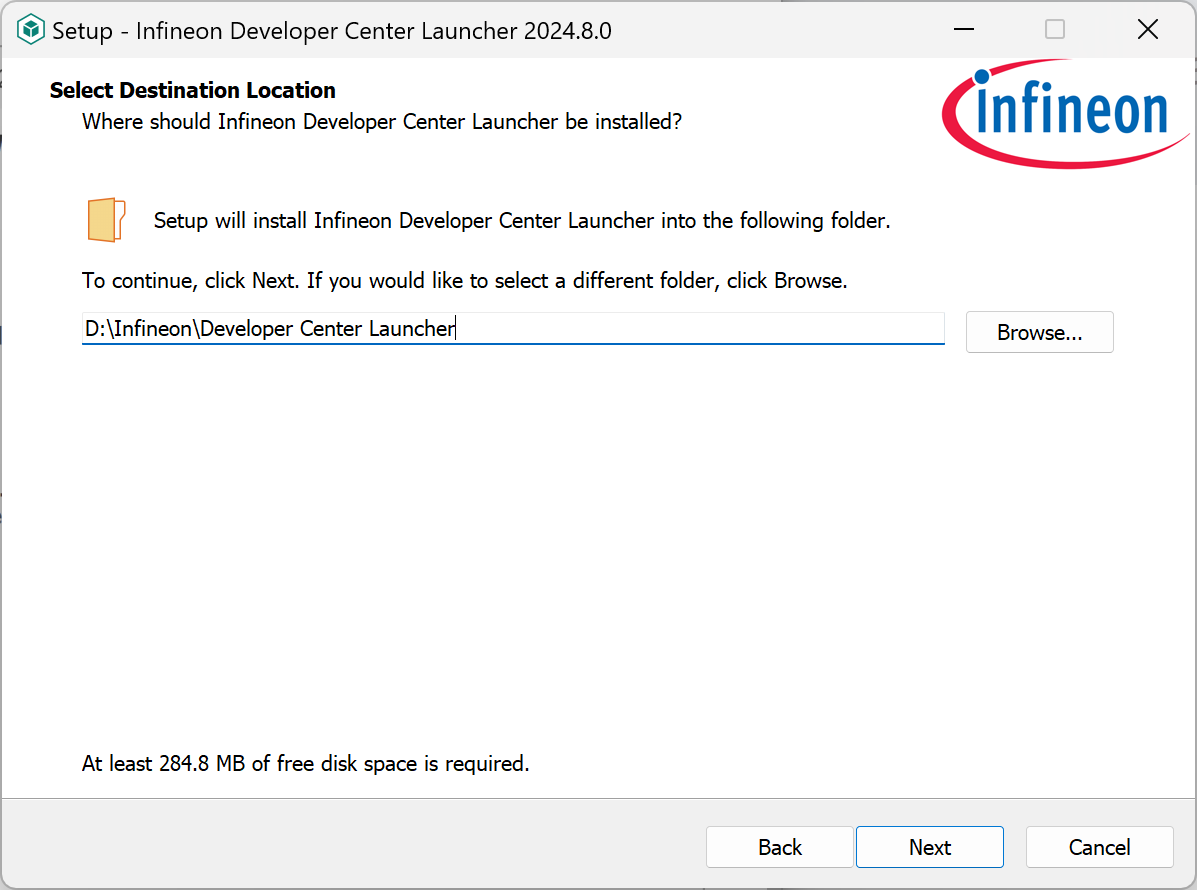
Task: Go Back to previous setup step
Action: click(779, 846)
